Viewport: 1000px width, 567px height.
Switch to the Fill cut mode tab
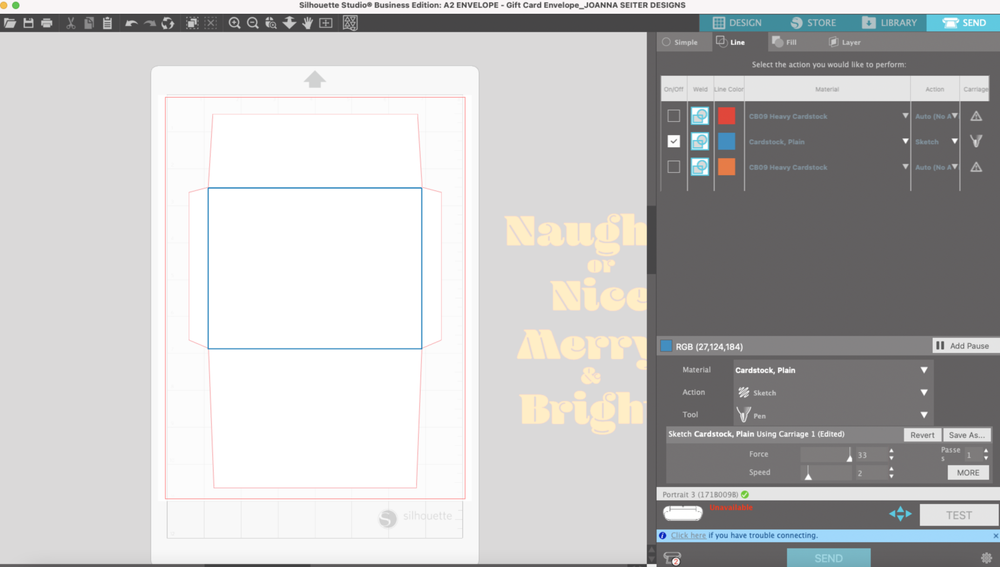tap(784, 42)
